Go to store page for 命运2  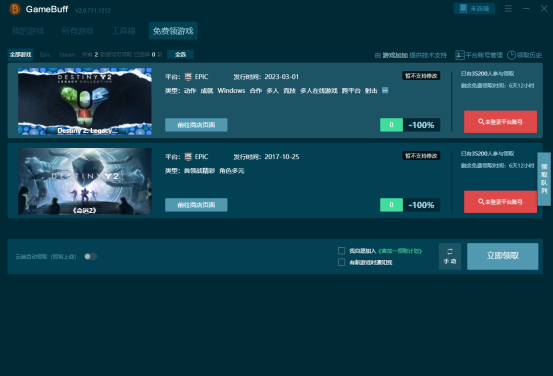click(x=196, y=205)
